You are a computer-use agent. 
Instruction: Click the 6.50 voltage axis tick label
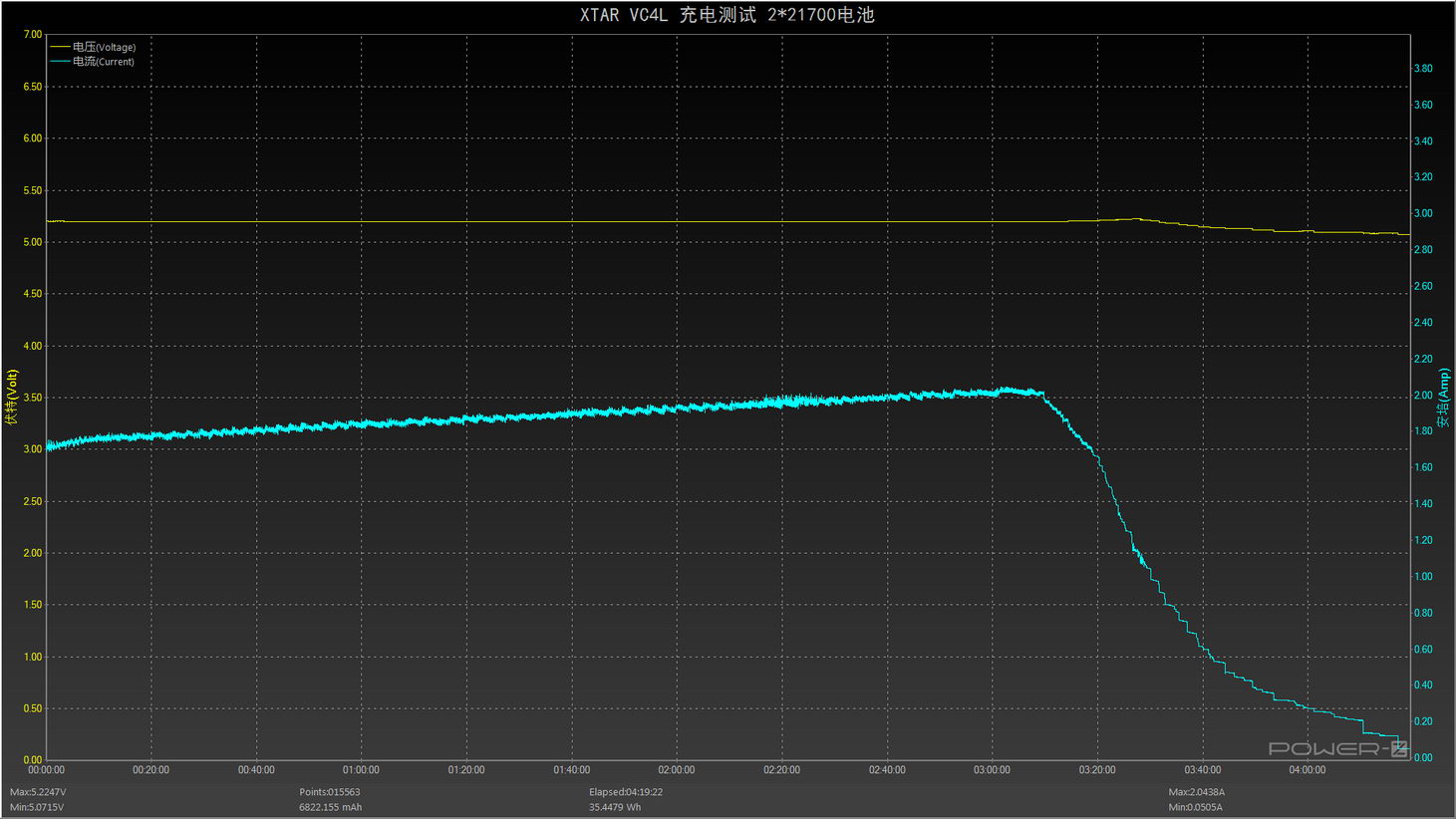pyautogui.click(x=32, y=87)
